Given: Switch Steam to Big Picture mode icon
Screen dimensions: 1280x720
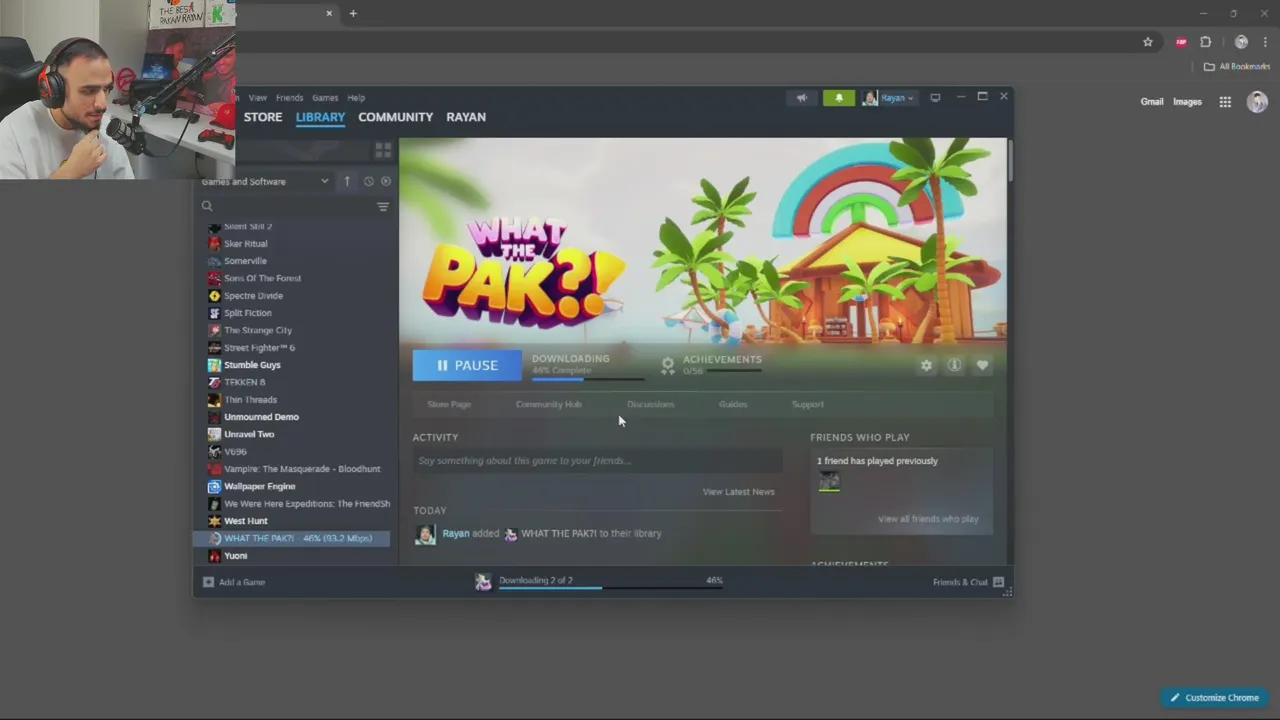Looking at the screenshot, I should (935, 98).
